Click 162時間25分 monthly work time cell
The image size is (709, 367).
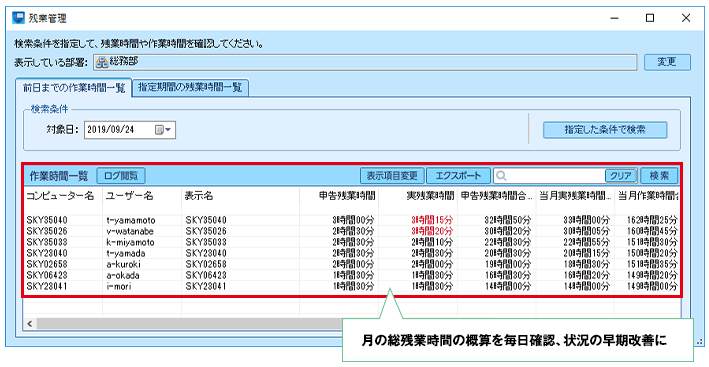[652, 221]
